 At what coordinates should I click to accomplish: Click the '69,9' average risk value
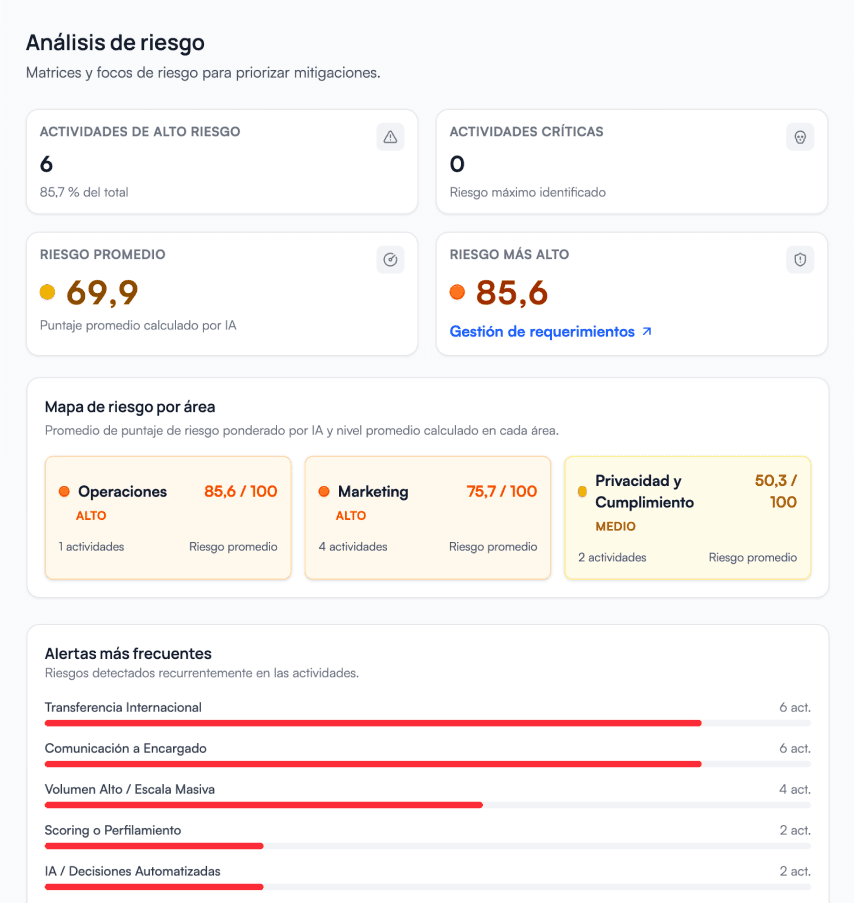103,293
